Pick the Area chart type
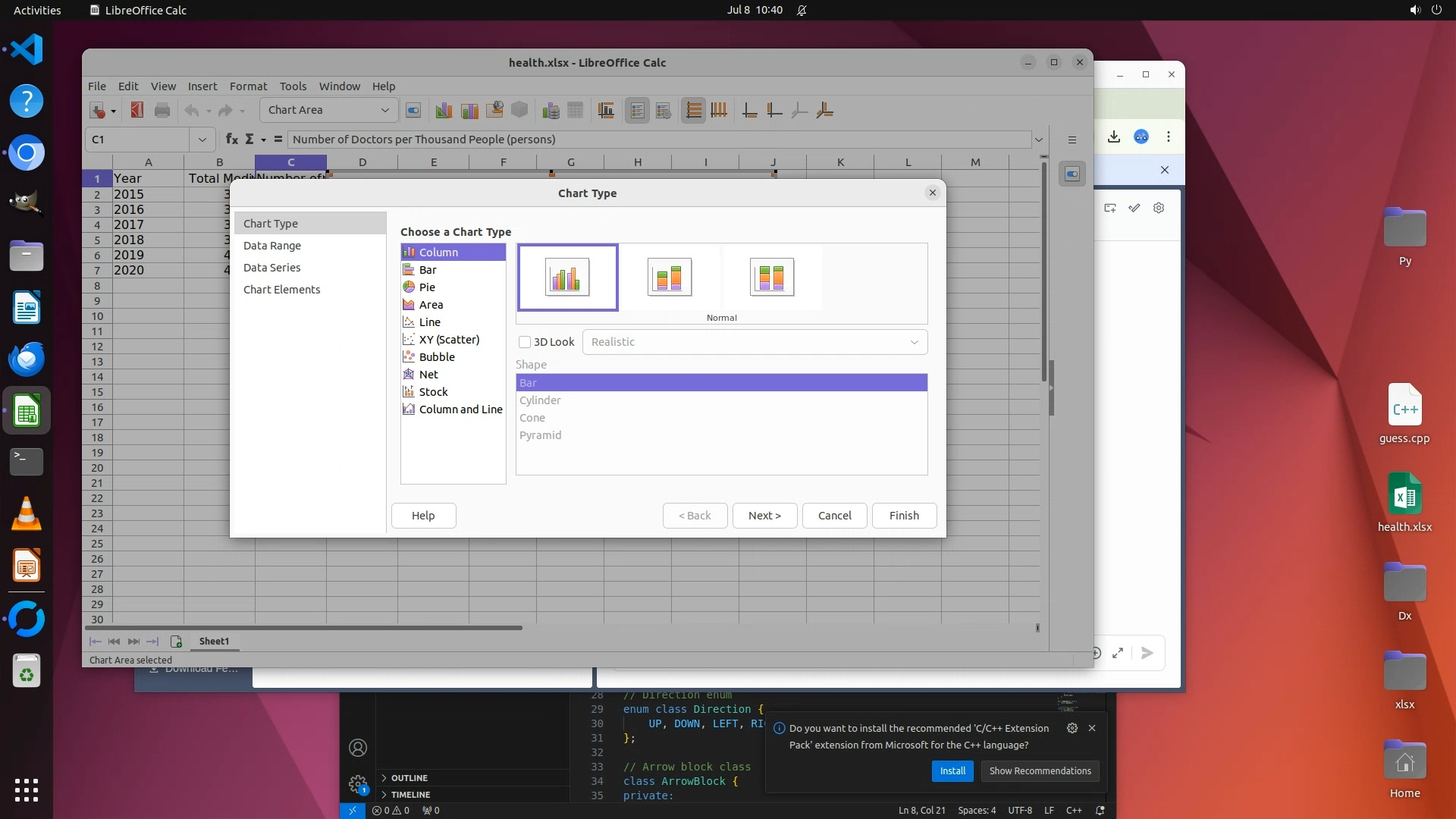The image size is (1456, 819). (431, 305)
